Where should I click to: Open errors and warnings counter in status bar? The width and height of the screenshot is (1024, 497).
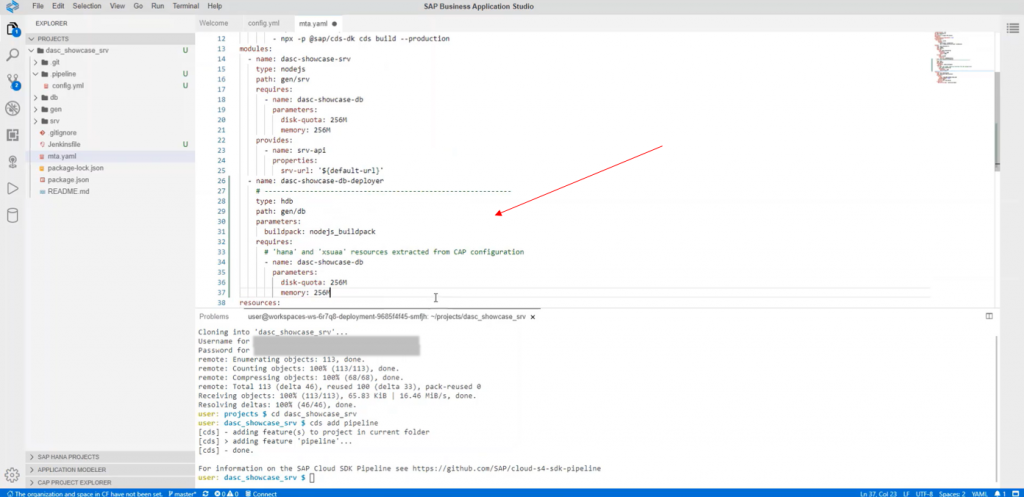tap(226, 494)
